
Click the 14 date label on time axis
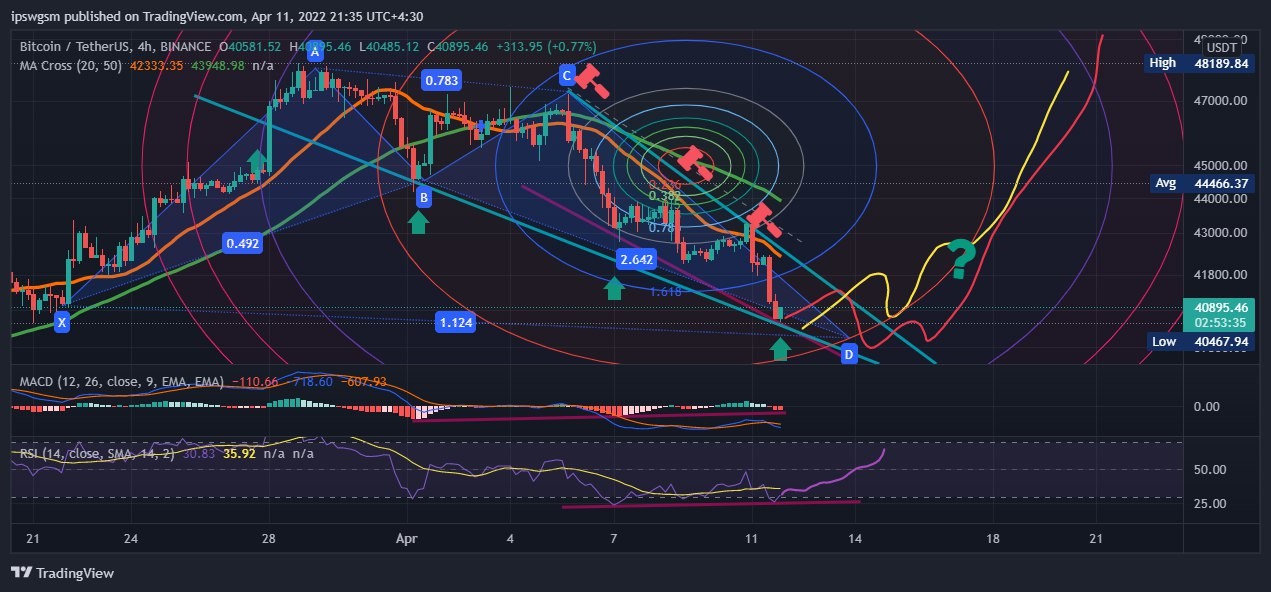[x=854, y=538]
